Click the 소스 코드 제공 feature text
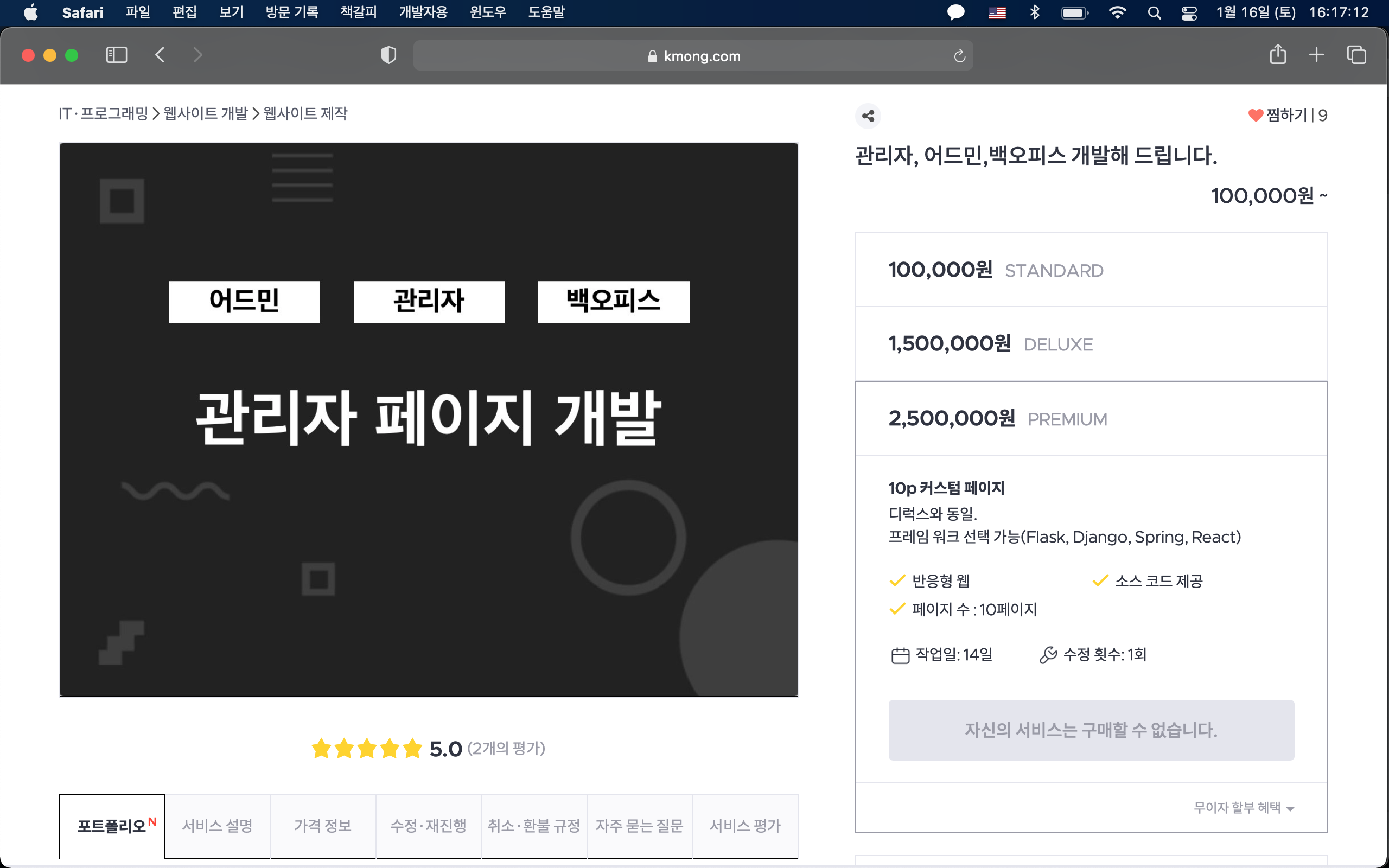The image size is (1389, 868). click(1158, 582)
